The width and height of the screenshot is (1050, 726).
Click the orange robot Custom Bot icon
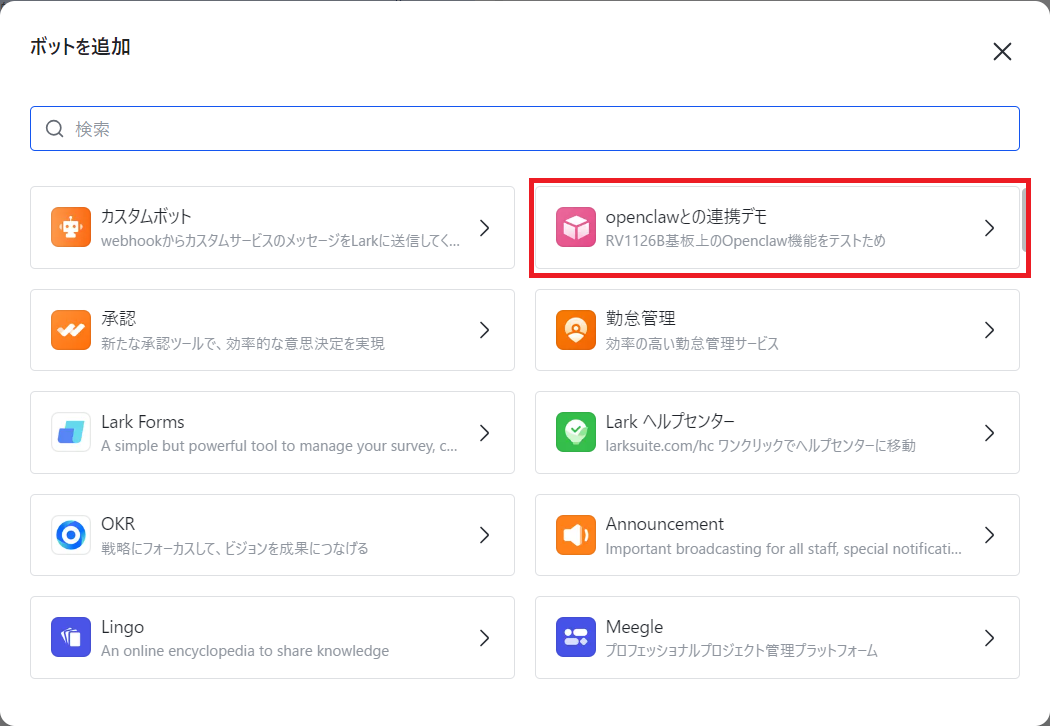pyautogui.click(x=71, y=228)
